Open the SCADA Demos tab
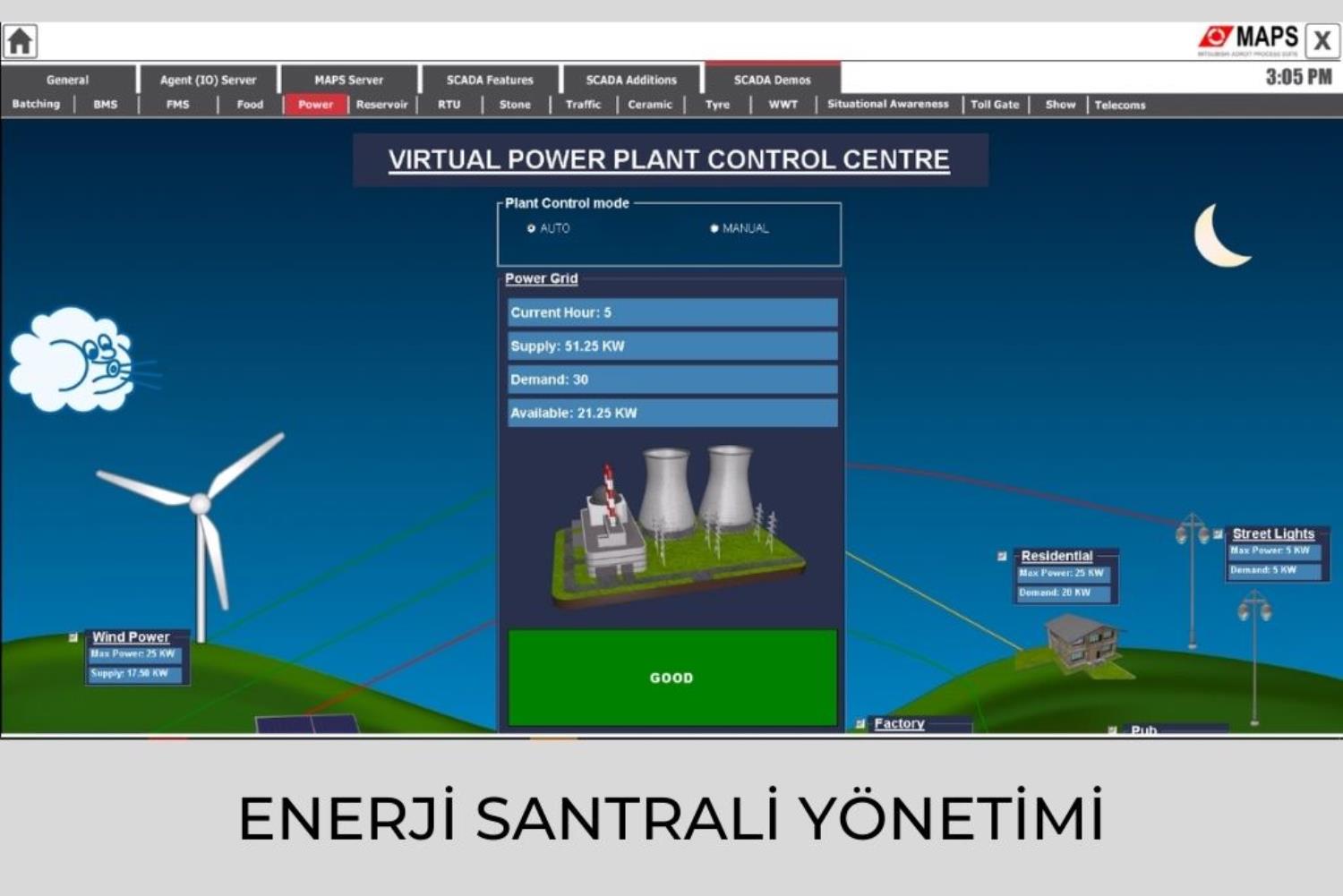This screenshot has height=896, width=1343. pos(773,80)
